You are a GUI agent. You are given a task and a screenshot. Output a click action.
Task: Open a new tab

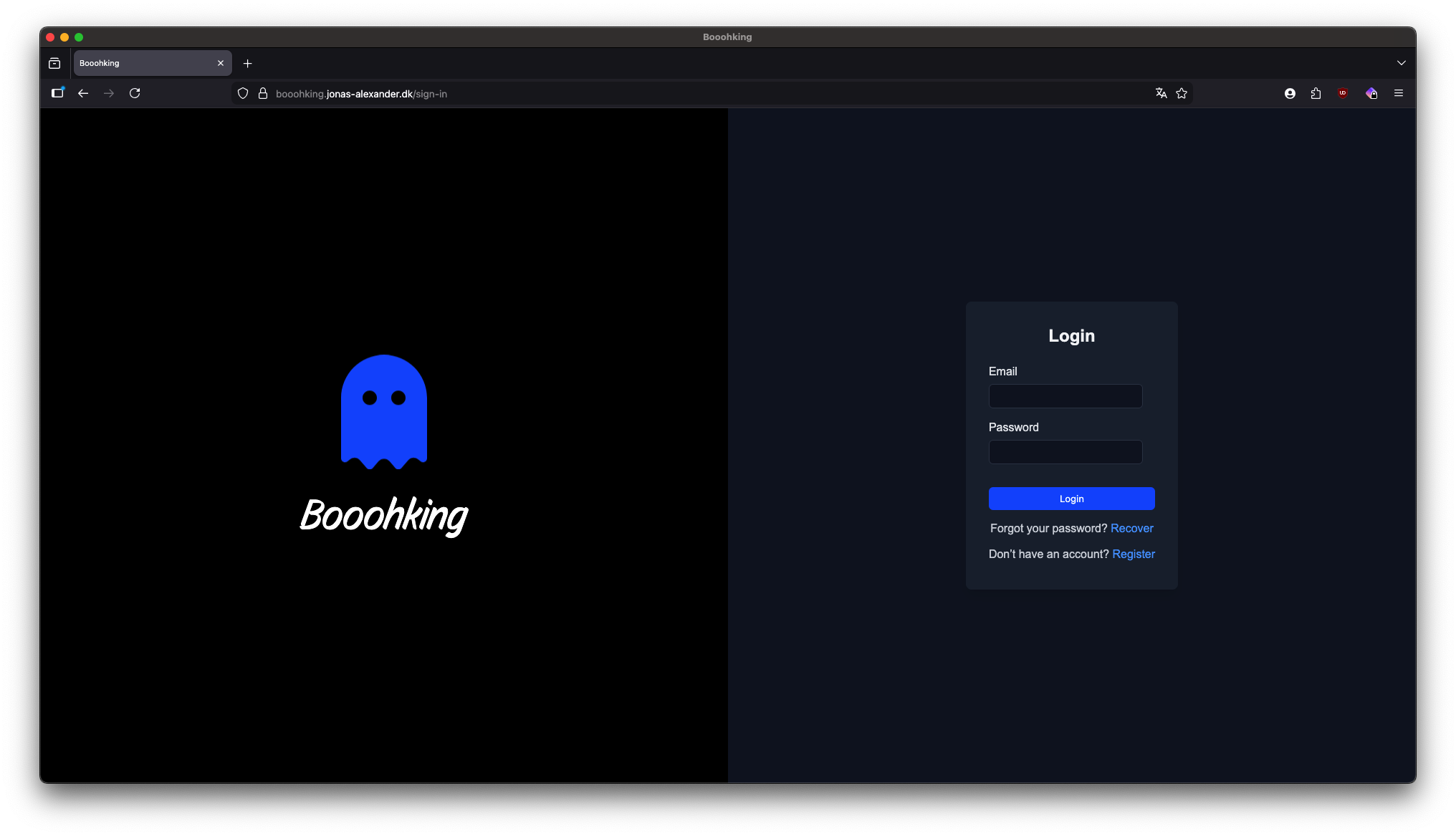click(x=247, y=63)
